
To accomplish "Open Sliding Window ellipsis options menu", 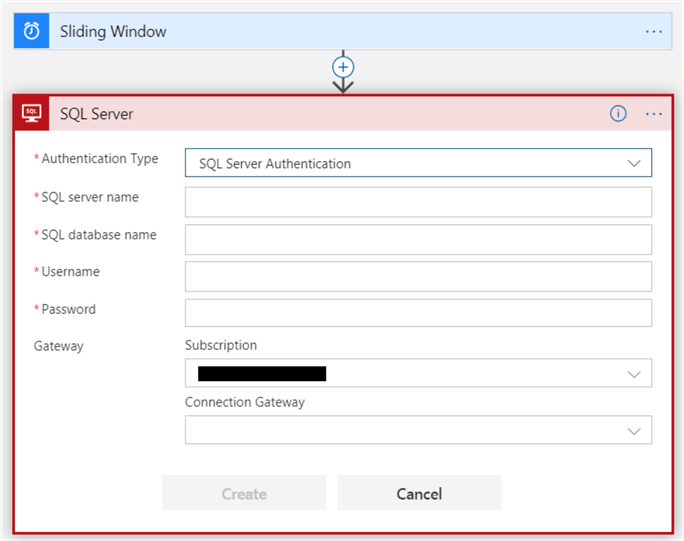I will [x=653, y=31].
